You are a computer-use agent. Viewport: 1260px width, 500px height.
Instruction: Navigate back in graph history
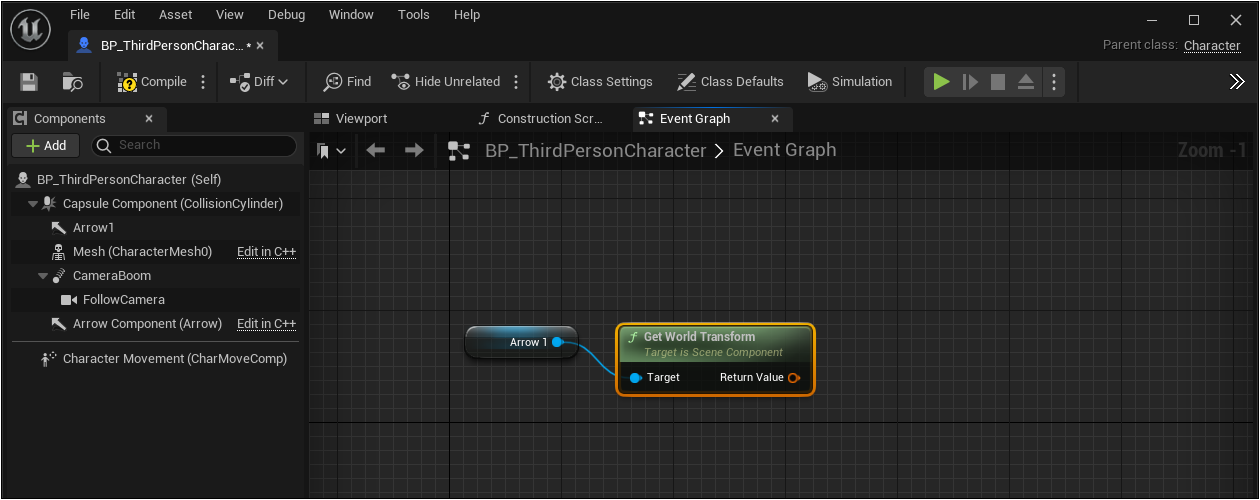pos(376,150)
